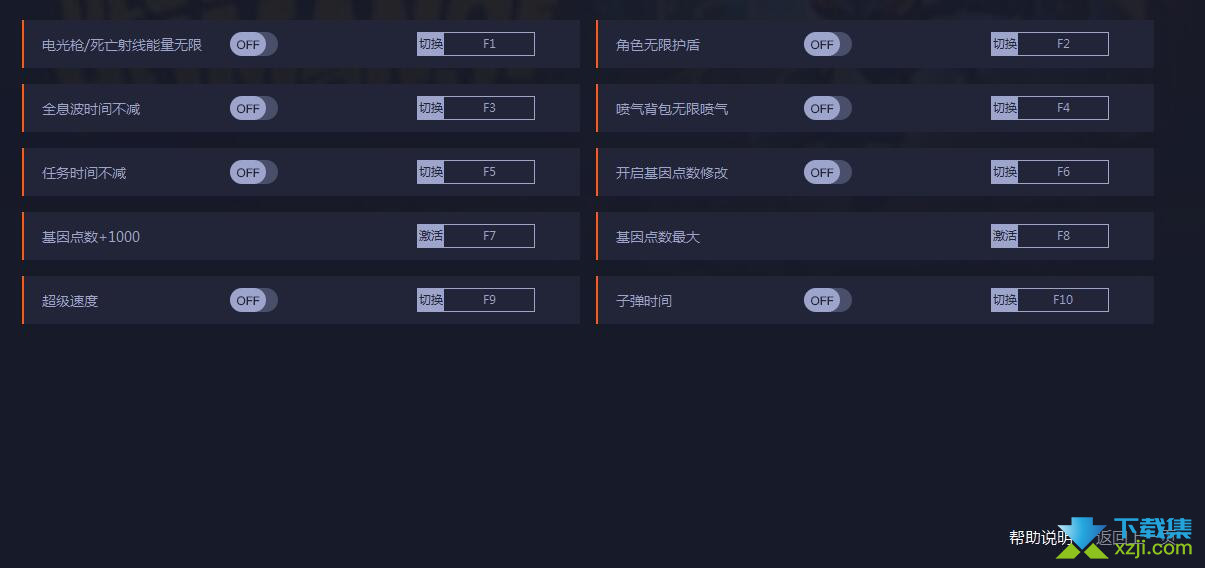
Task: Click 切换 button next to F3
Action: [x=431, y=108]
